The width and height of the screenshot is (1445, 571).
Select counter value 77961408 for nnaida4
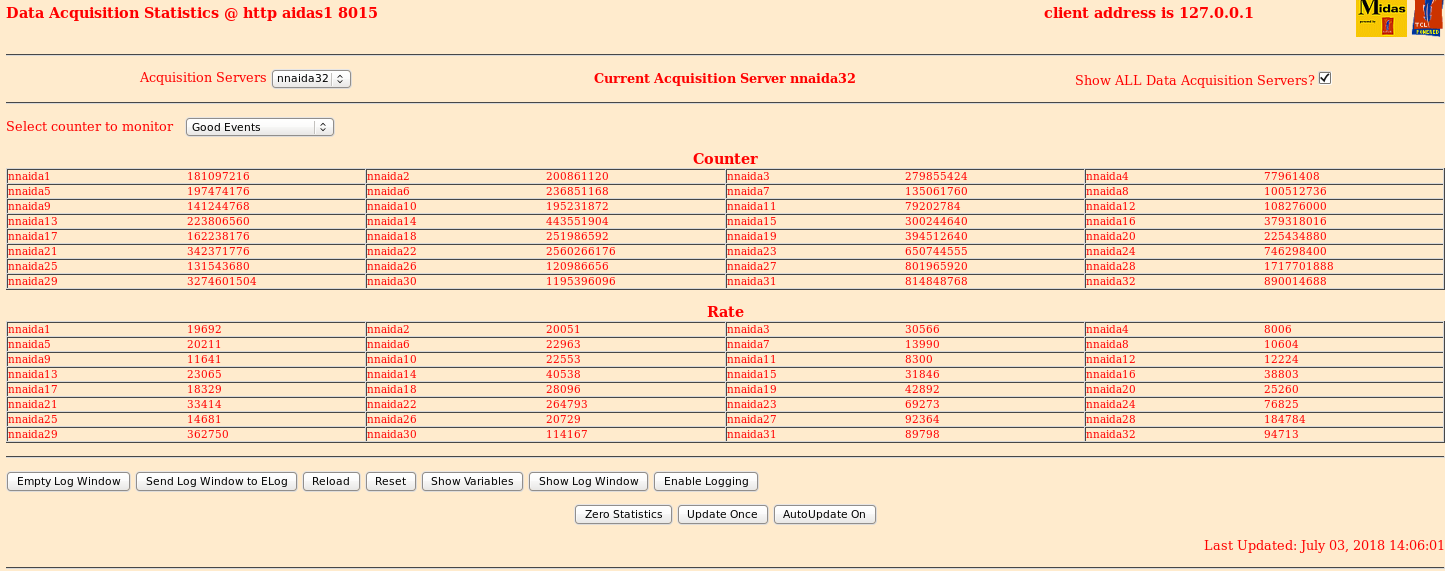pos(1292,176)
